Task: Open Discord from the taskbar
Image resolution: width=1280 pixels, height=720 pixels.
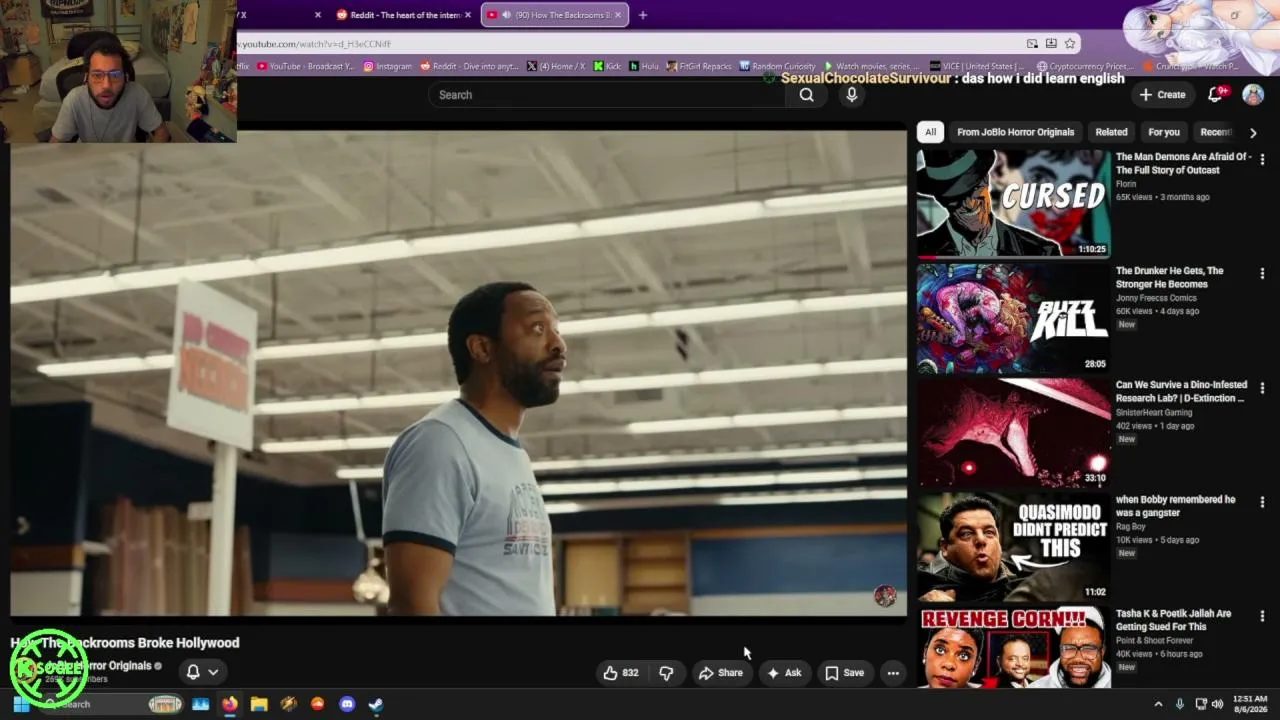Action: [347, 704]
